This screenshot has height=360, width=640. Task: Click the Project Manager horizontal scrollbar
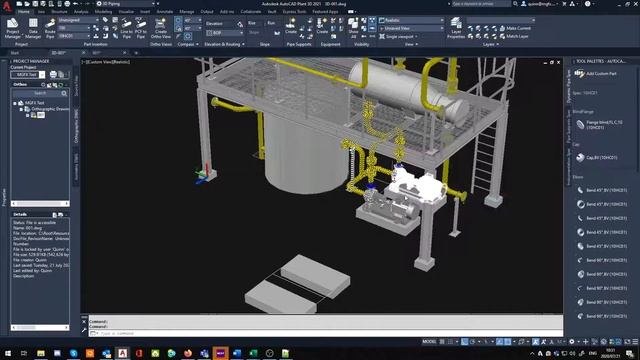pos(40,203)
